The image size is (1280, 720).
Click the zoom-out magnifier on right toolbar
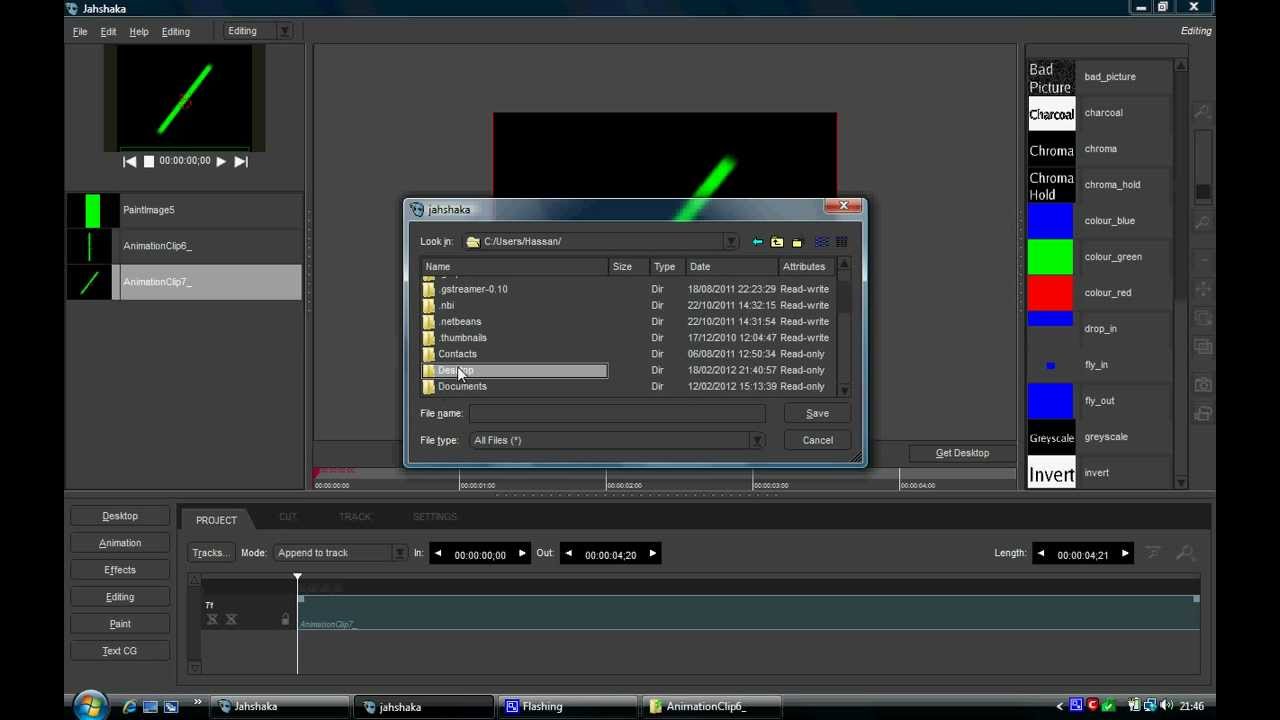(x=1203, y=222)
